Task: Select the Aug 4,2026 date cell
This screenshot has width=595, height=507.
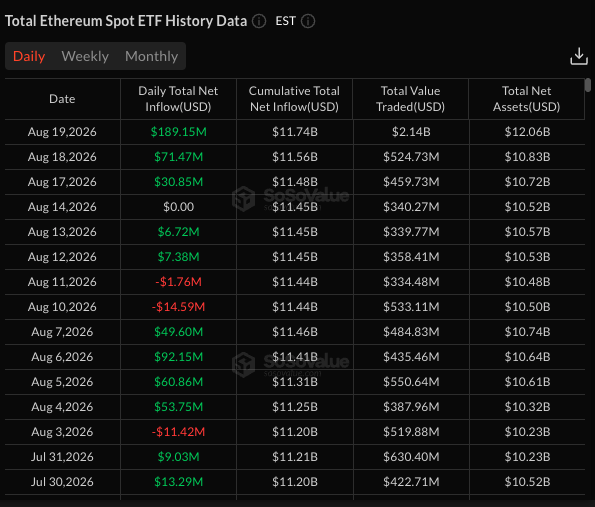Action: click(62, 408)
